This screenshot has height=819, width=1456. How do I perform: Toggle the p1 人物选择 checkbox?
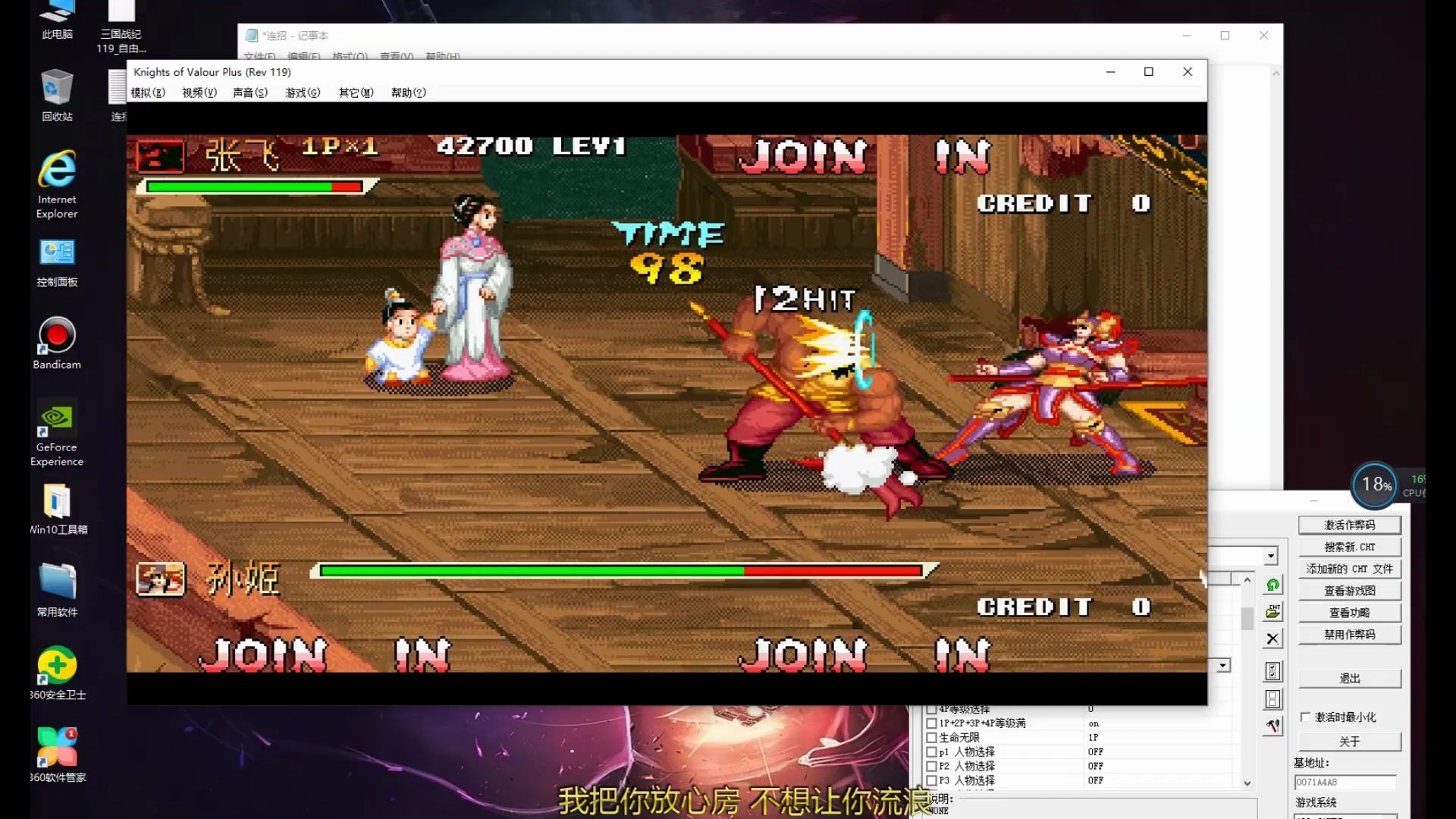(x=931, y=752)
